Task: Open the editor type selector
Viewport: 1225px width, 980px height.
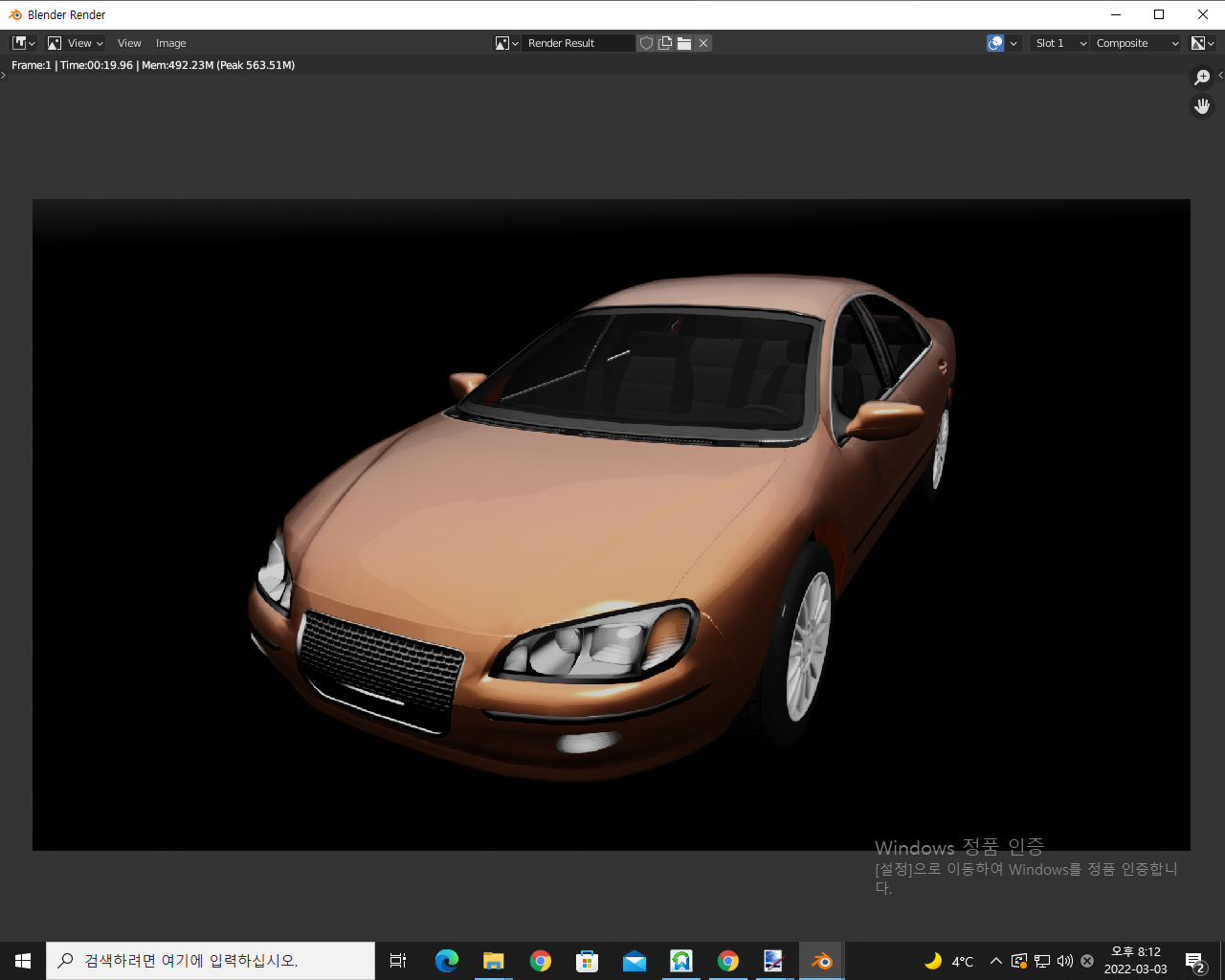Action: coord(23,43)
